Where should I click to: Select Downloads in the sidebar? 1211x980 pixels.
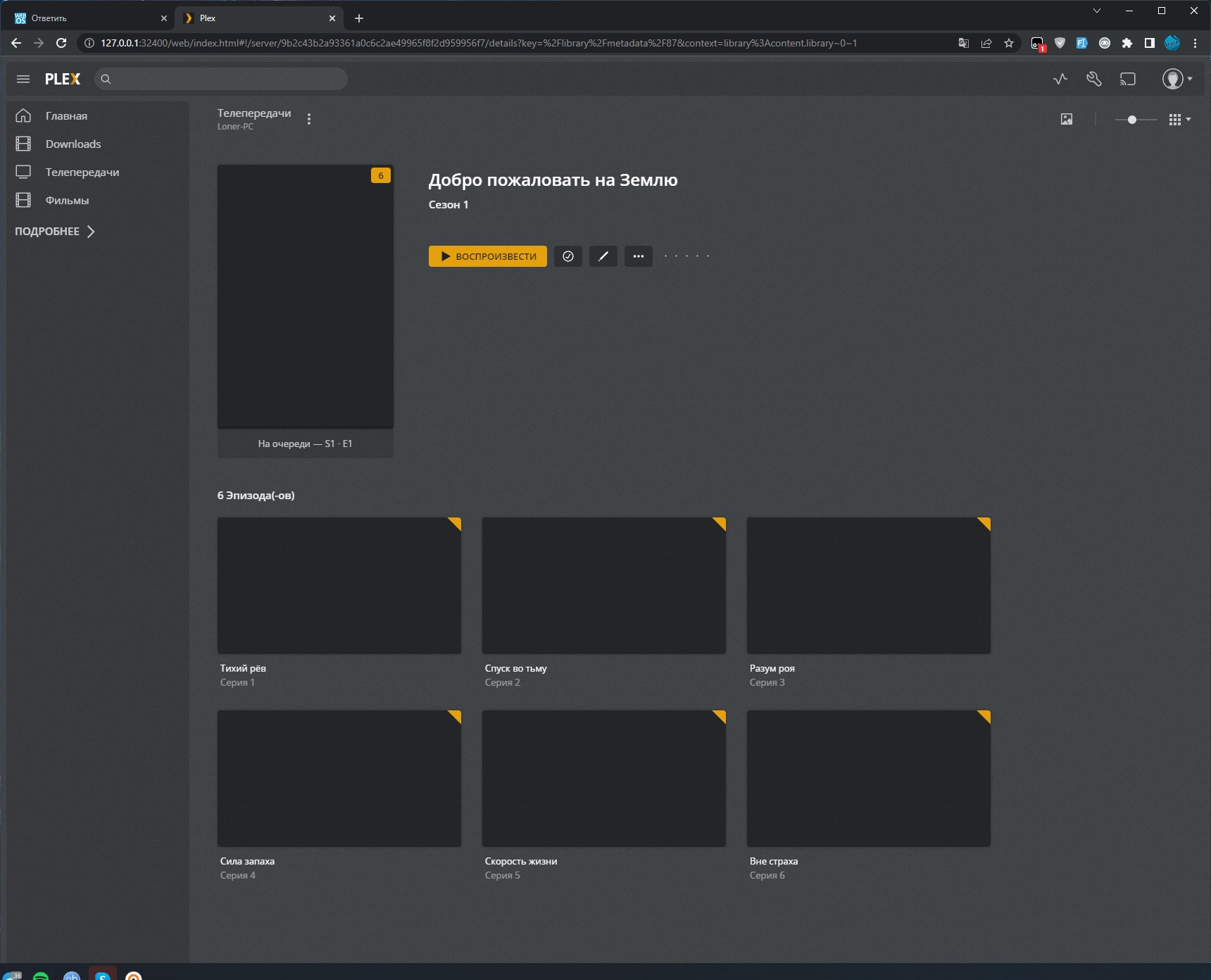click(x=73, y=144)
